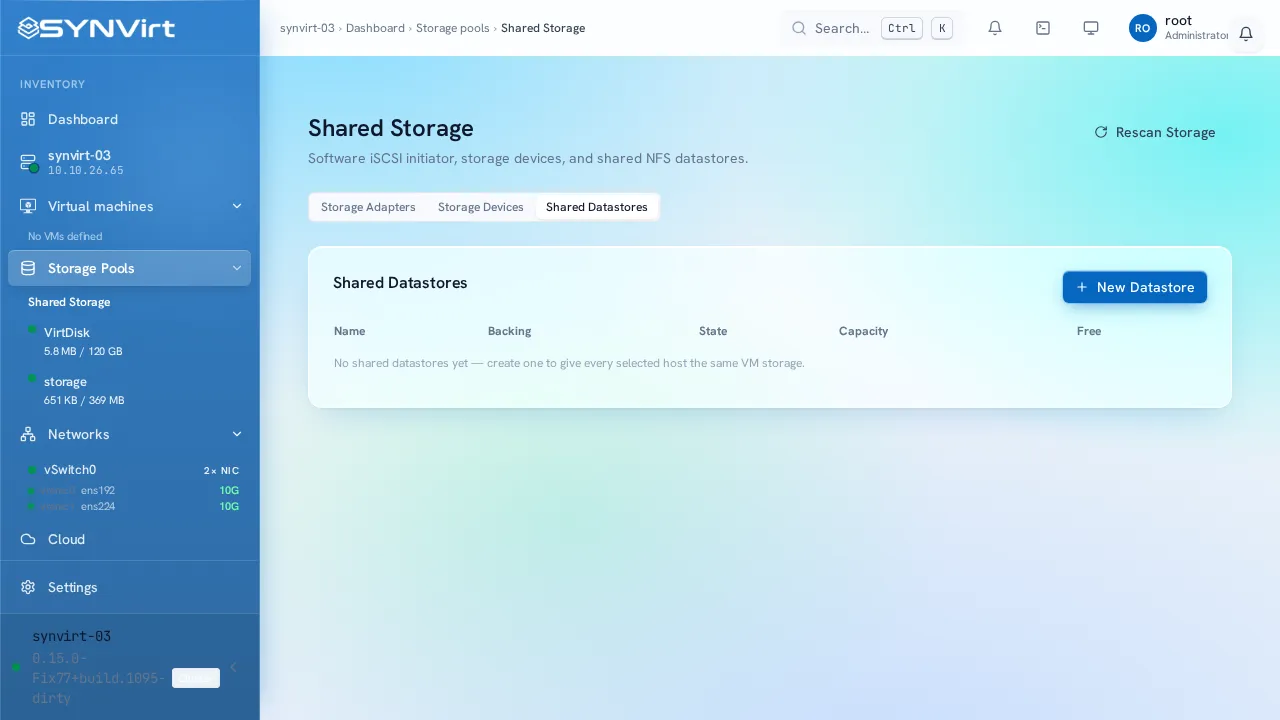
Task: Click the synvirt-03 version footer name
Action: point(71,637)
